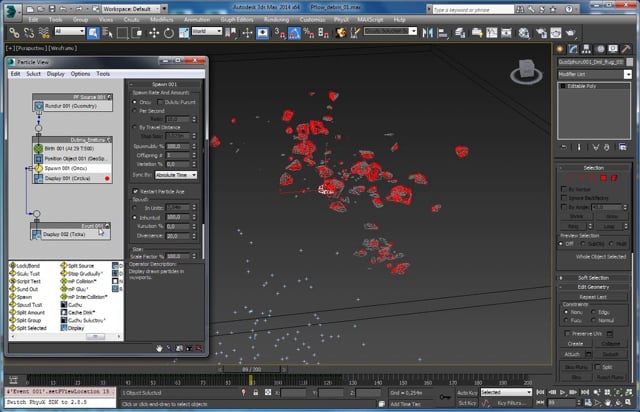The width and height of the screenshot is (640, 412).
Task: Toggle the Percent Snap button
Action: 309,33
